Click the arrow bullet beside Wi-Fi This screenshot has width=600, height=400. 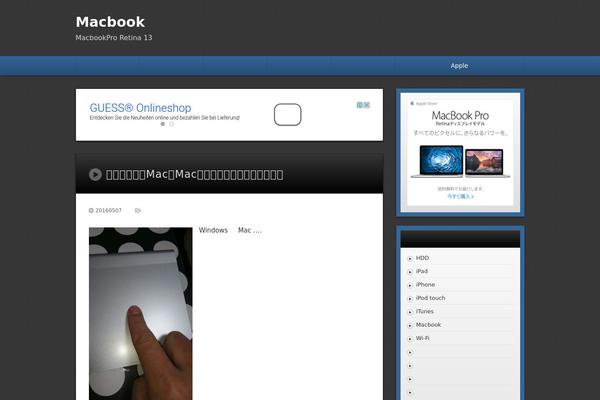click(410, 339)
